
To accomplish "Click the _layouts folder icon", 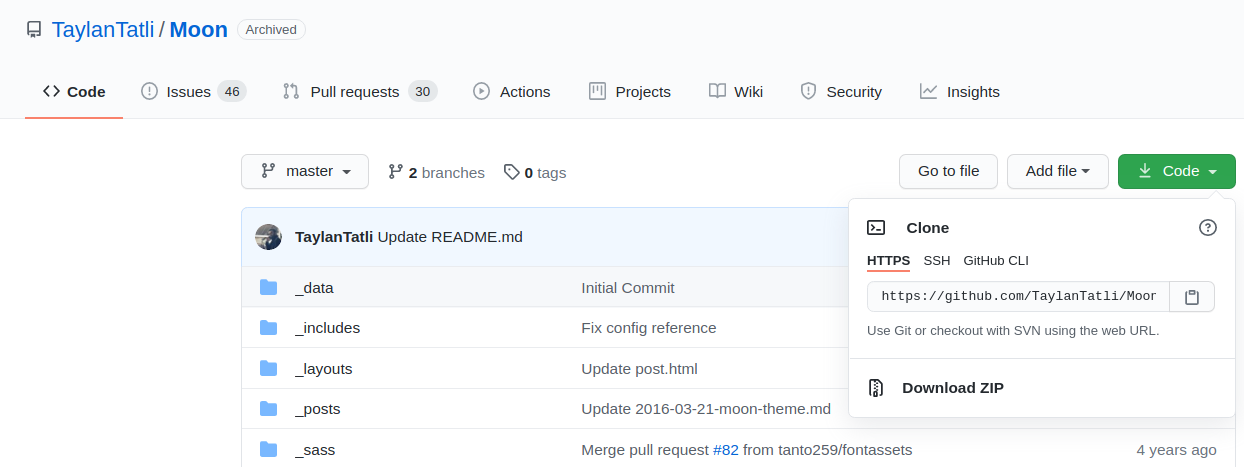I will pyautogui.click(x=268, y=369).
